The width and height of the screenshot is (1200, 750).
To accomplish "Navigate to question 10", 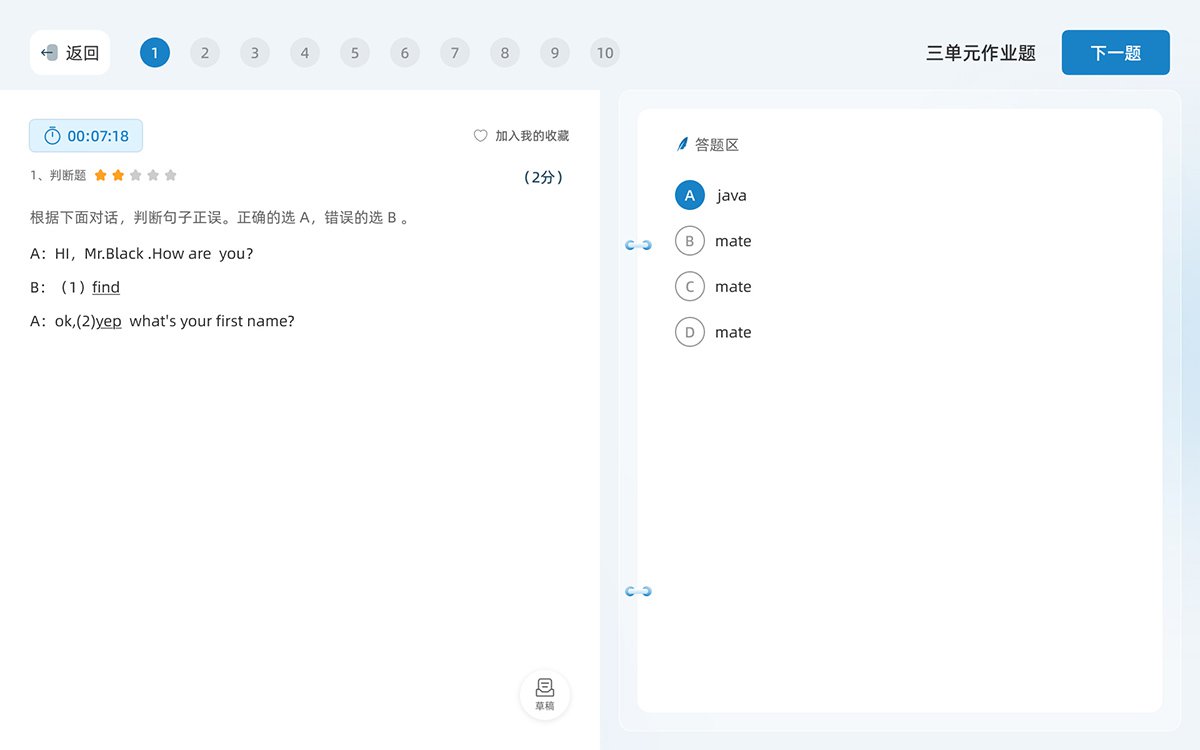I will pos(605,53).
